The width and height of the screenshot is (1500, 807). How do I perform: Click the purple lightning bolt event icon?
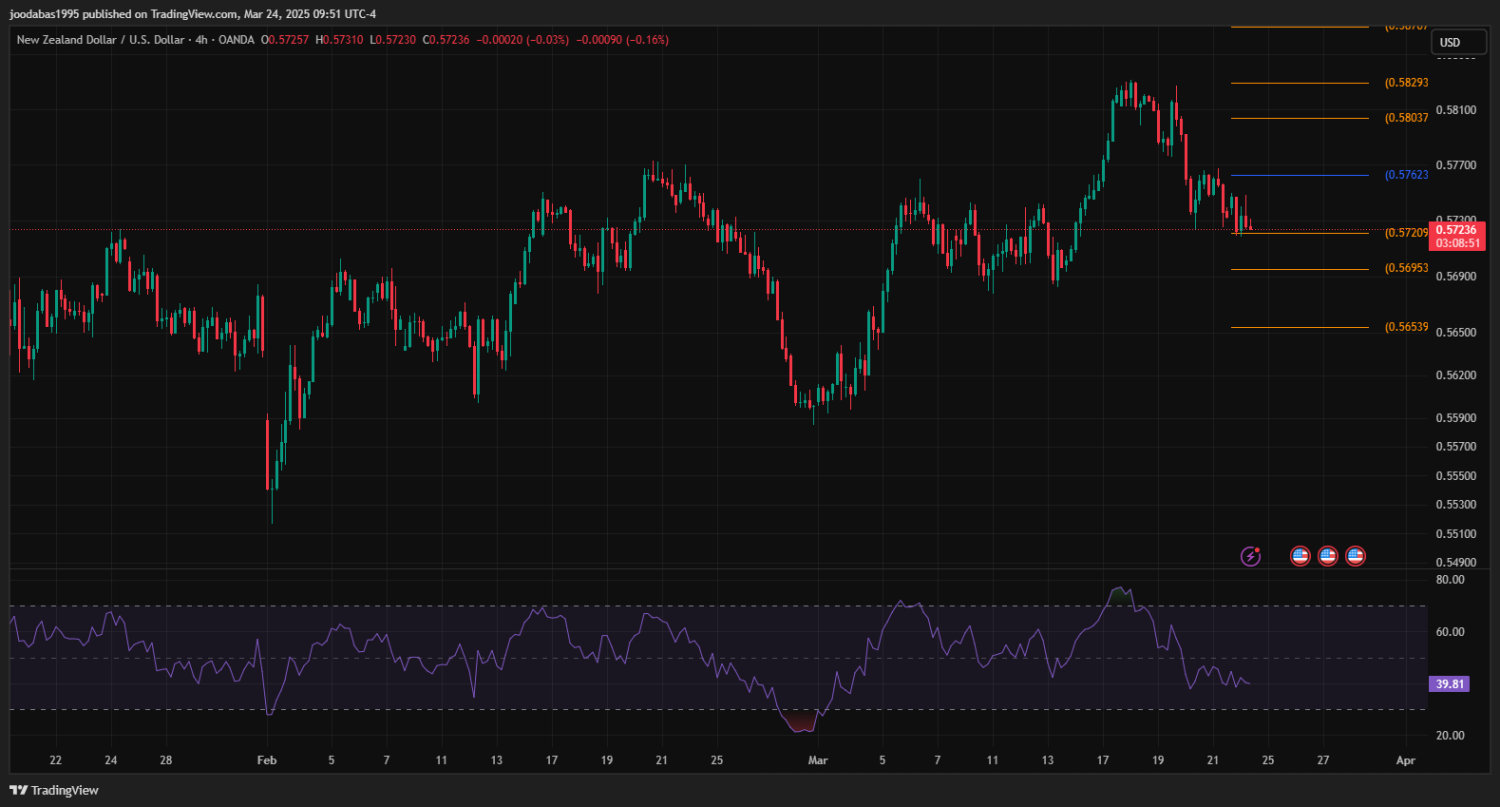pos(1251,556)
